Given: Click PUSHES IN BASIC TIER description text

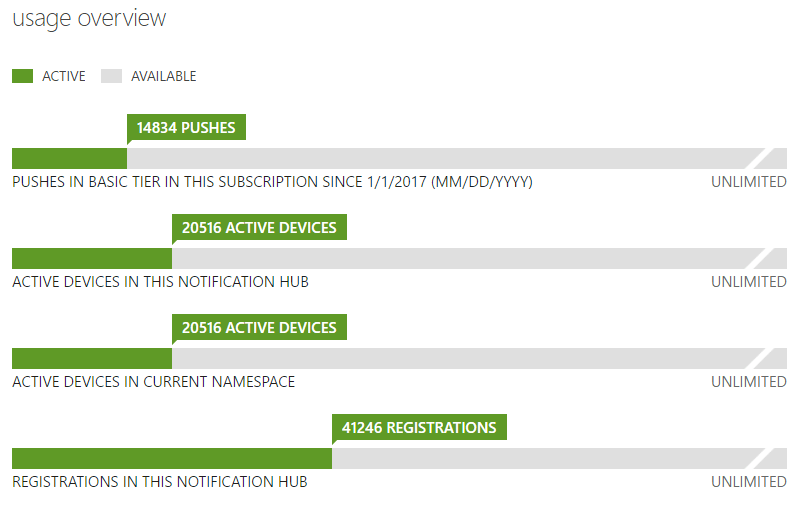Looking at the screenshot, I should pyautogui.click(x=272, y=182).
